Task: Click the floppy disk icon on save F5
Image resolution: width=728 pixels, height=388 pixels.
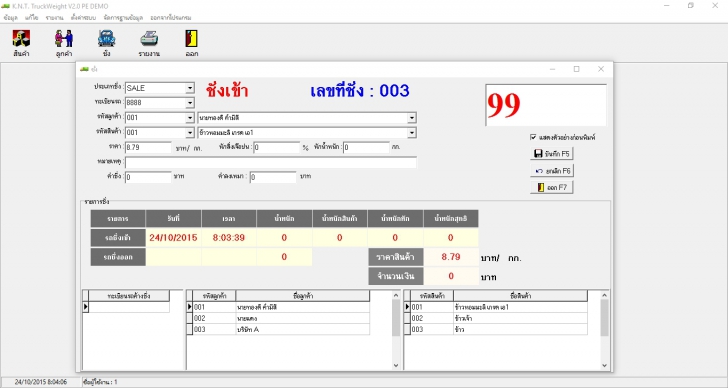Action: (x=539, y=154)
